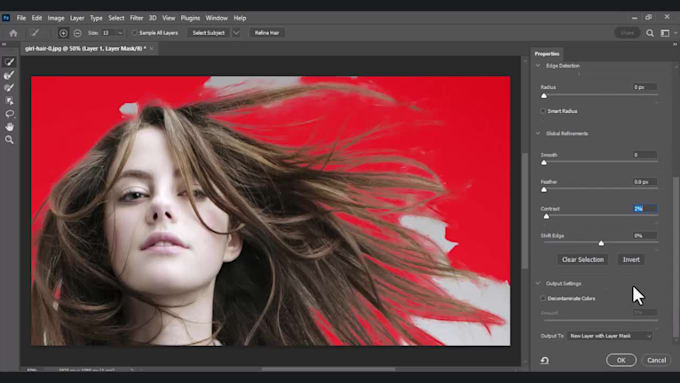This screenshot has height=383, width=680.
Task: Open the Output To dropdown
Action: [610, 336]
